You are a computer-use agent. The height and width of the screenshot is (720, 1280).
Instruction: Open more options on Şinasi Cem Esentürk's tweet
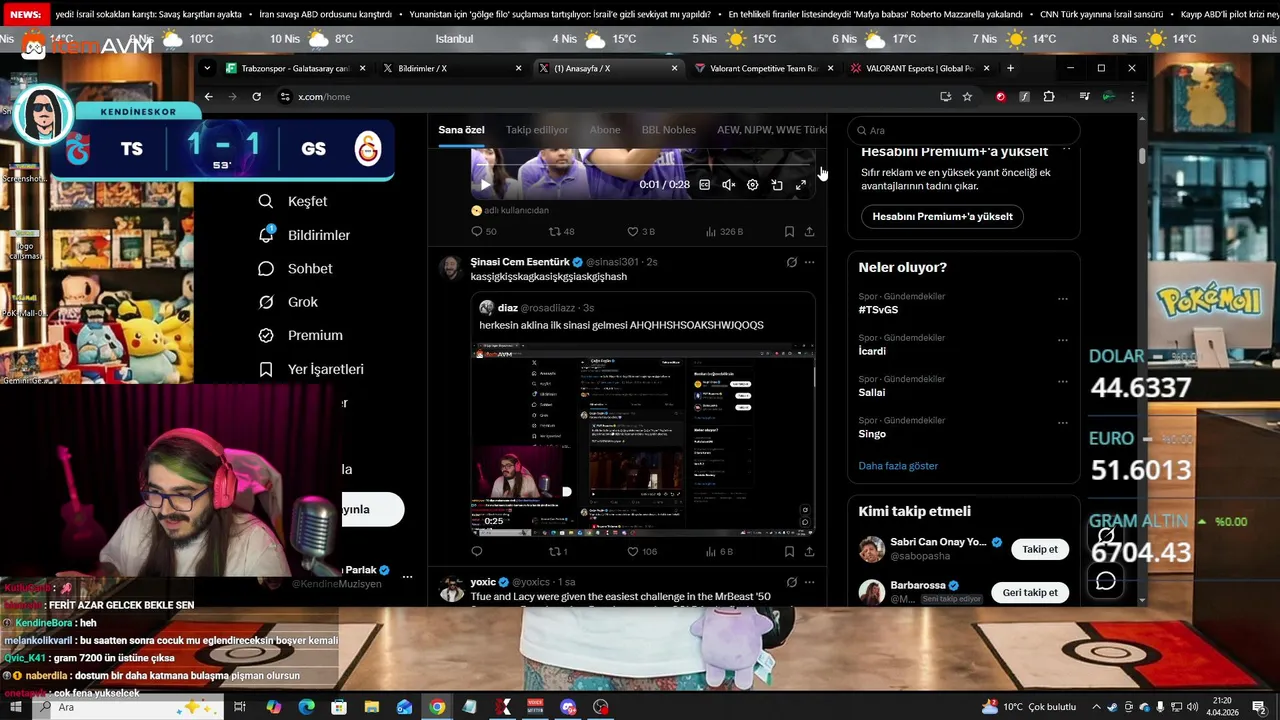coord(809,262)
